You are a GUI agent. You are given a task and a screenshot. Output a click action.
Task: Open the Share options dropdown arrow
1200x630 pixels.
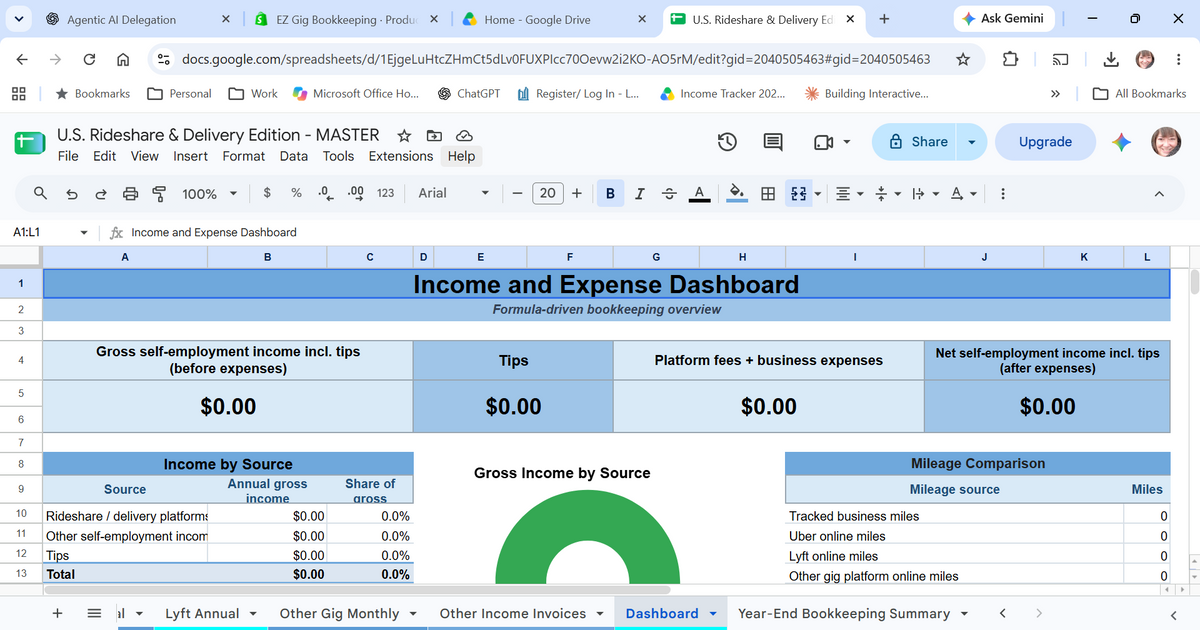971,142
